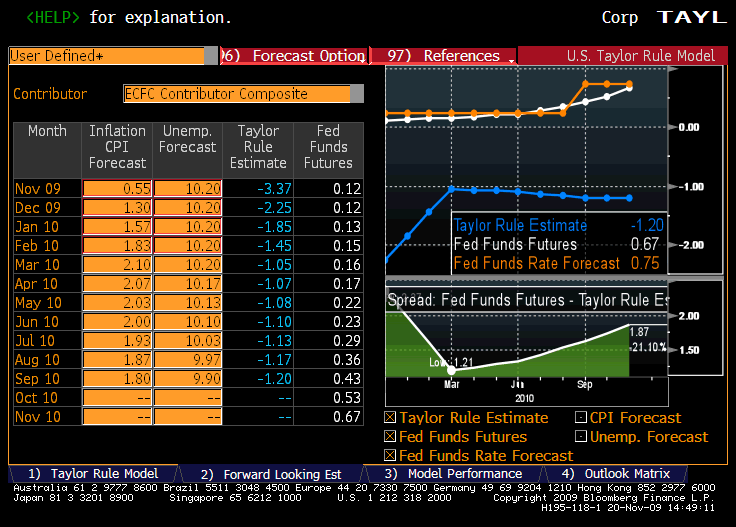The height and width of the screenshot is (527, 736).
Task: Switch to the Taylor Rule Model tab
Action: [x=93, y=474]
